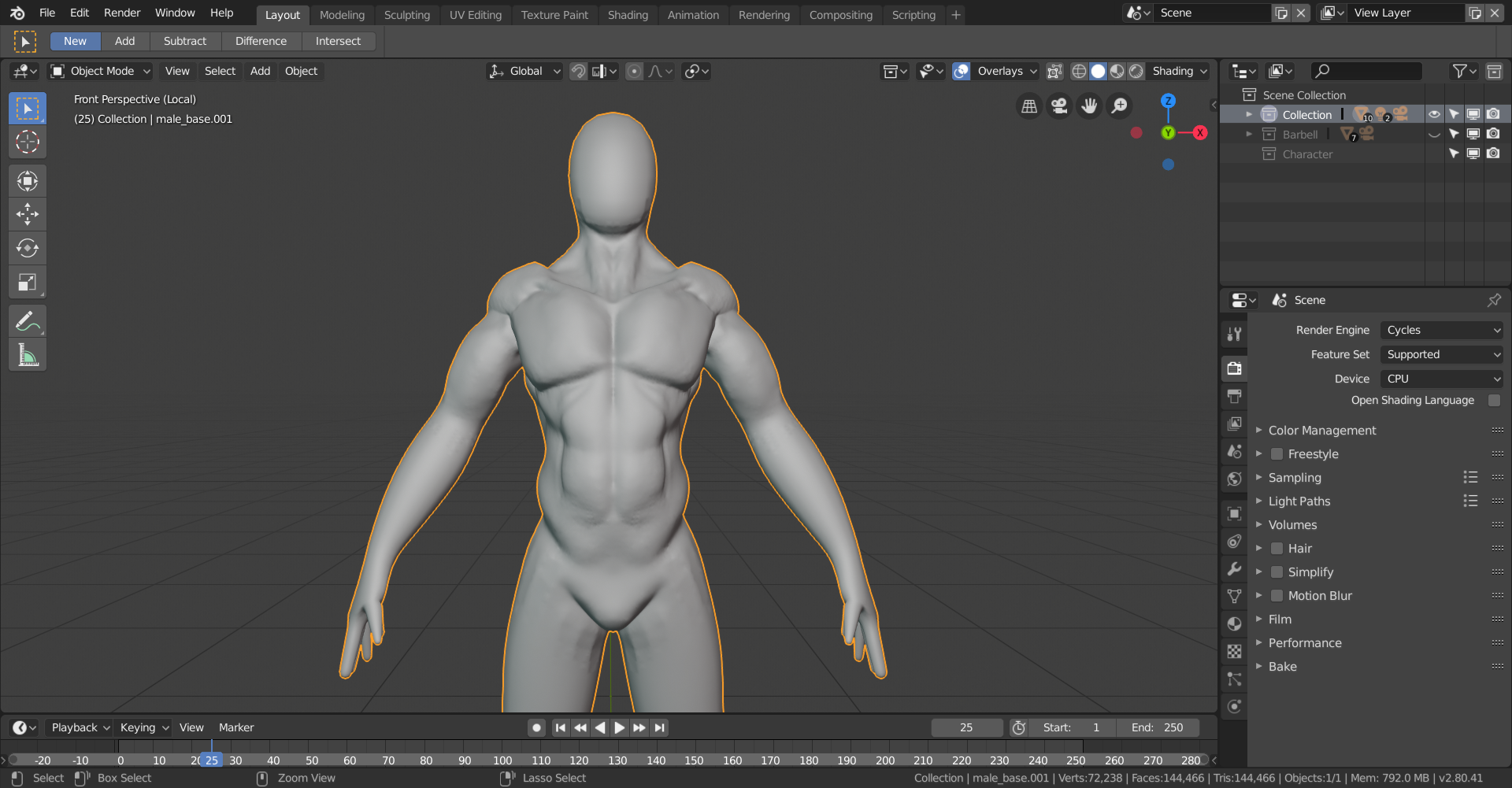Select the Measure tool
1512x788 pixels.
point(28,355)
